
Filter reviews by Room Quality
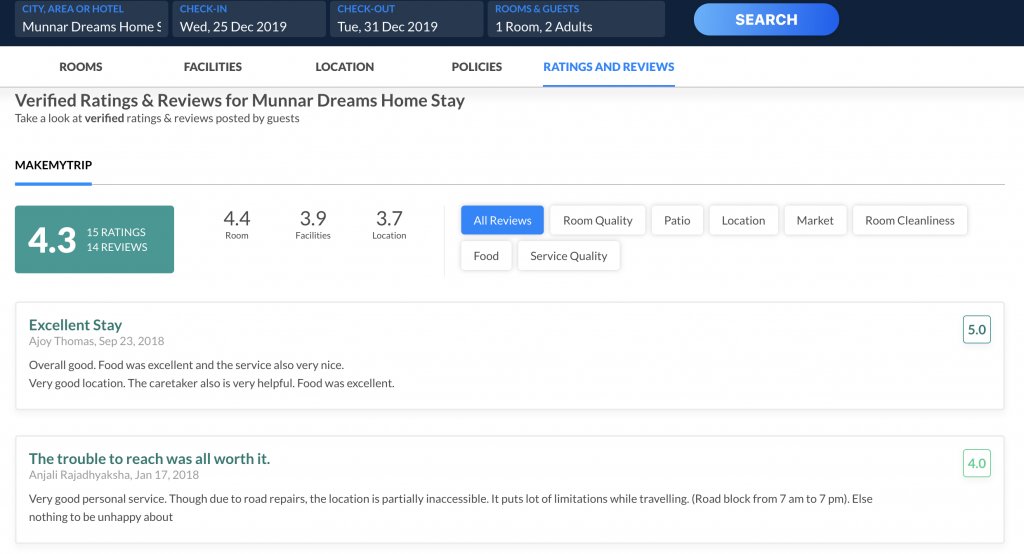pyautogui.click(x=598, y=220)
